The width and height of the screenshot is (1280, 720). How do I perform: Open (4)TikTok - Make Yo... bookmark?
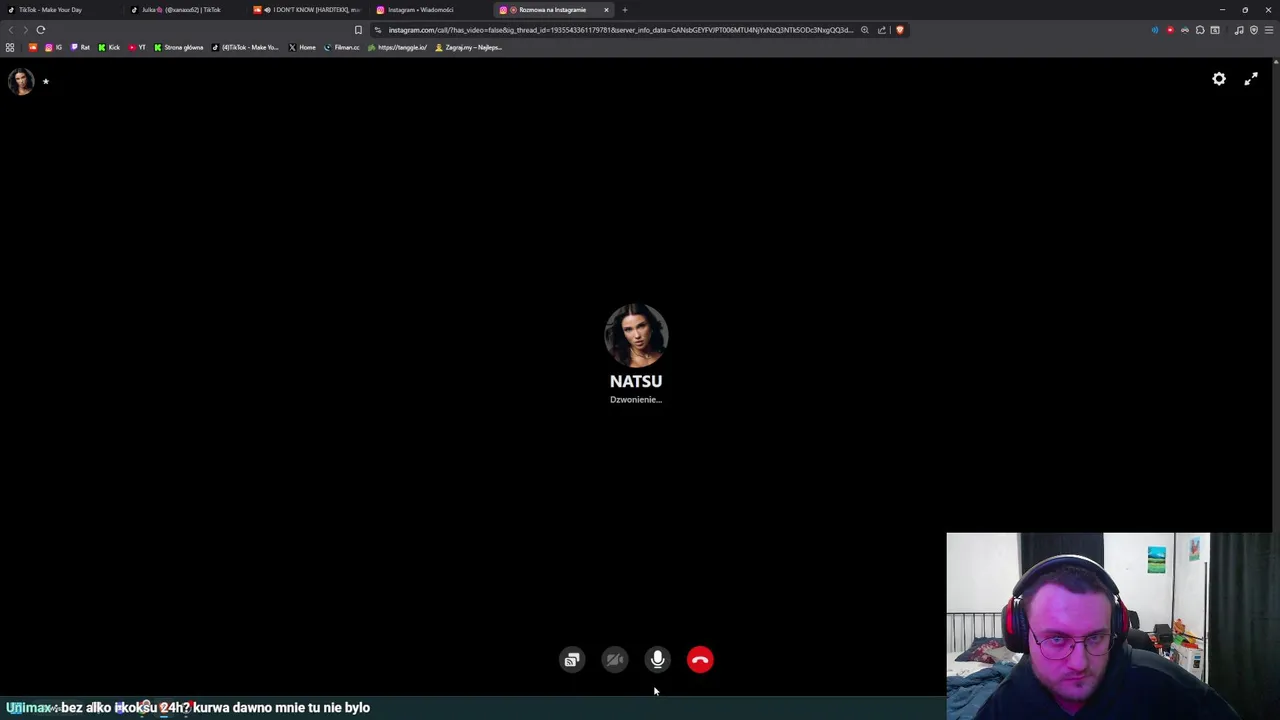click(x=245, y=47)
